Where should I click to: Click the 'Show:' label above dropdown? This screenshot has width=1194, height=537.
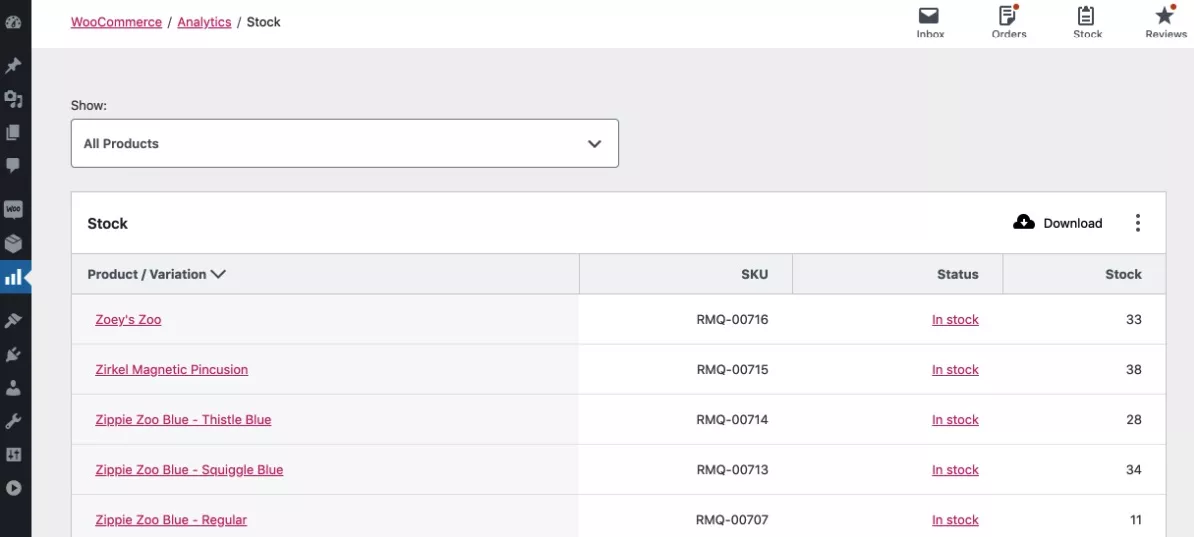point(89,106)
